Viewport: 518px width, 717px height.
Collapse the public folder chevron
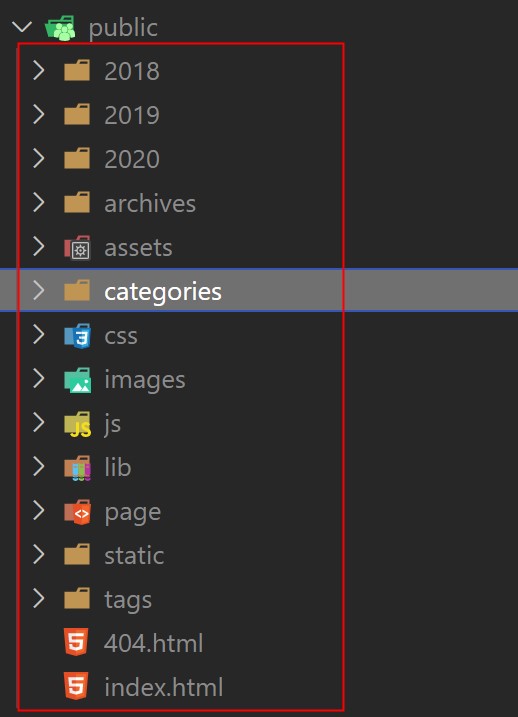(x=22, y=27)
